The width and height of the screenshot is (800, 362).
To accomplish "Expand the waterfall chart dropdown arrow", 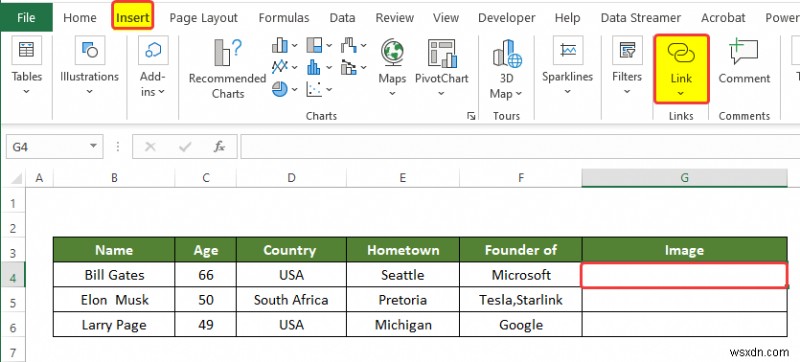I will (363, 45).
